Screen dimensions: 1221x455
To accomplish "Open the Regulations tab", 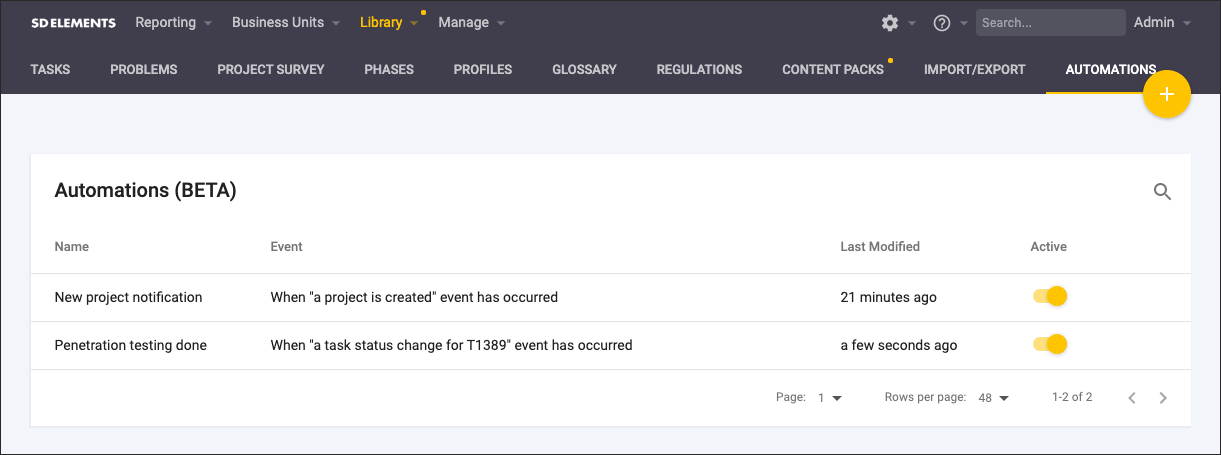I will coord(699,70).
